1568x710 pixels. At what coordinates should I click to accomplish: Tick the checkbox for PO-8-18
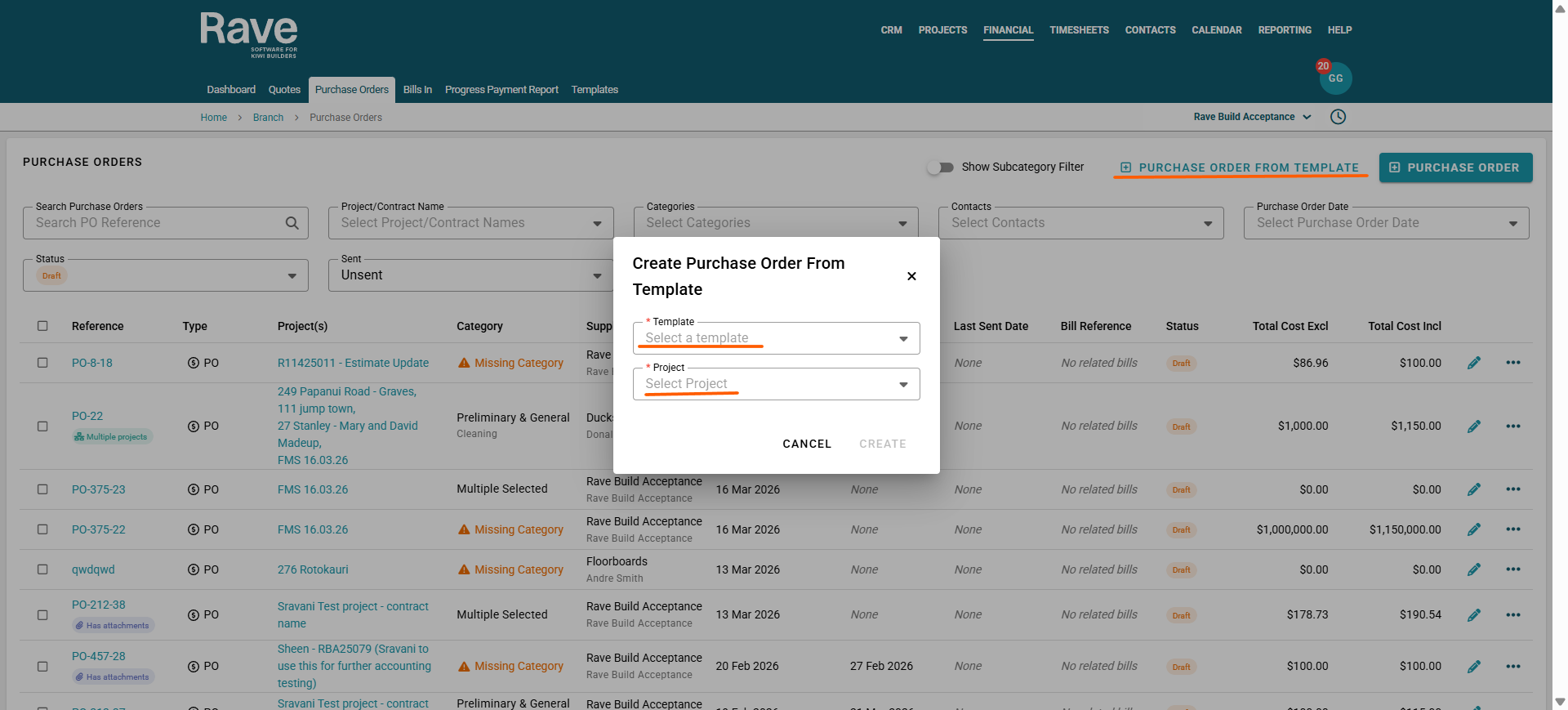point(42,363)
